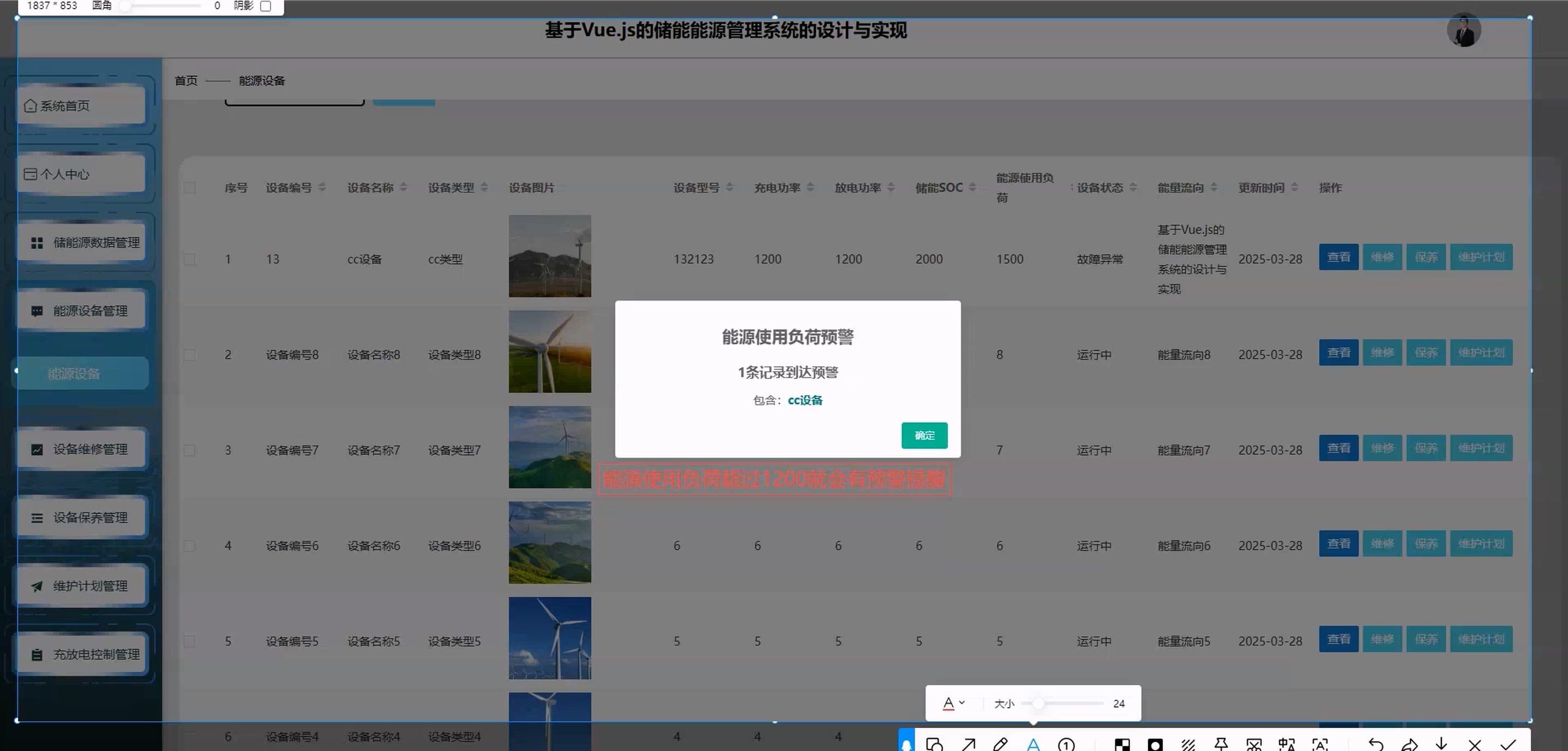Tick the select-all header checkbox
The width and height of the screenshot is (1568, 751).
point(190,187)
